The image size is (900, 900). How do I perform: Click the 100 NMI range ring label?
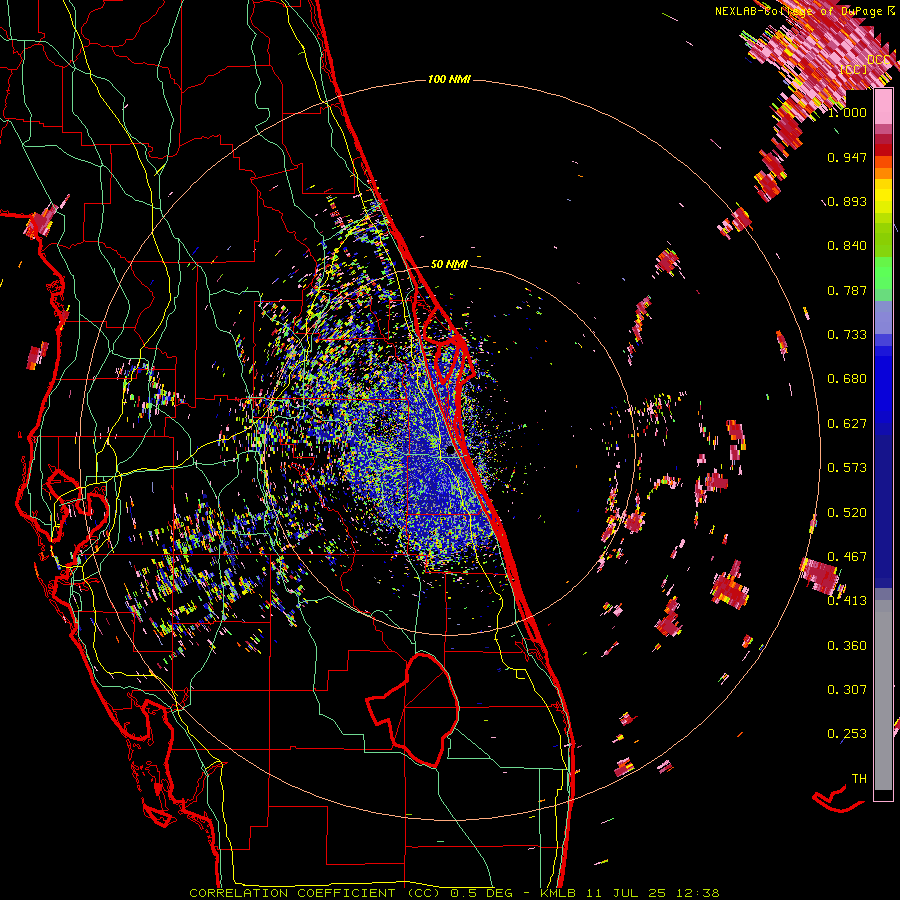coord(449,79)
